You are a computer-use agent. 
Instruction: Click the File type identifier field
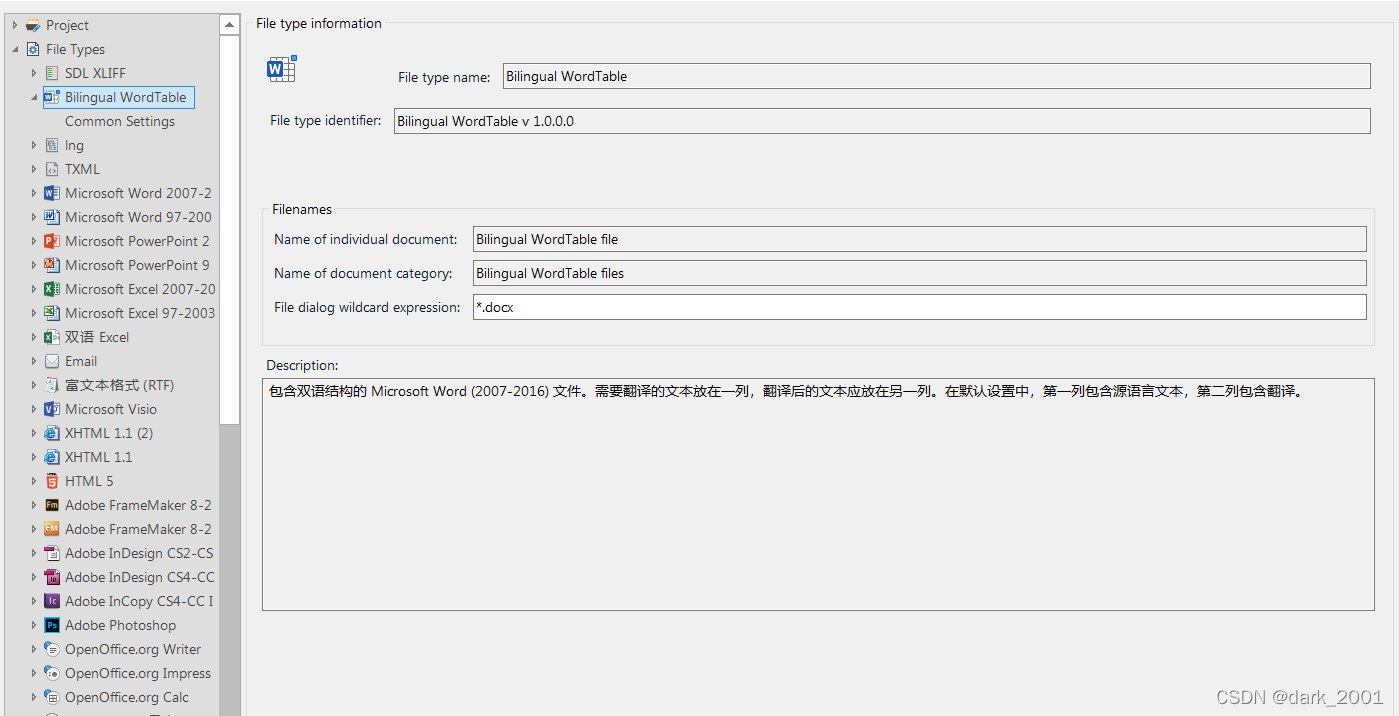pos(882,121)
